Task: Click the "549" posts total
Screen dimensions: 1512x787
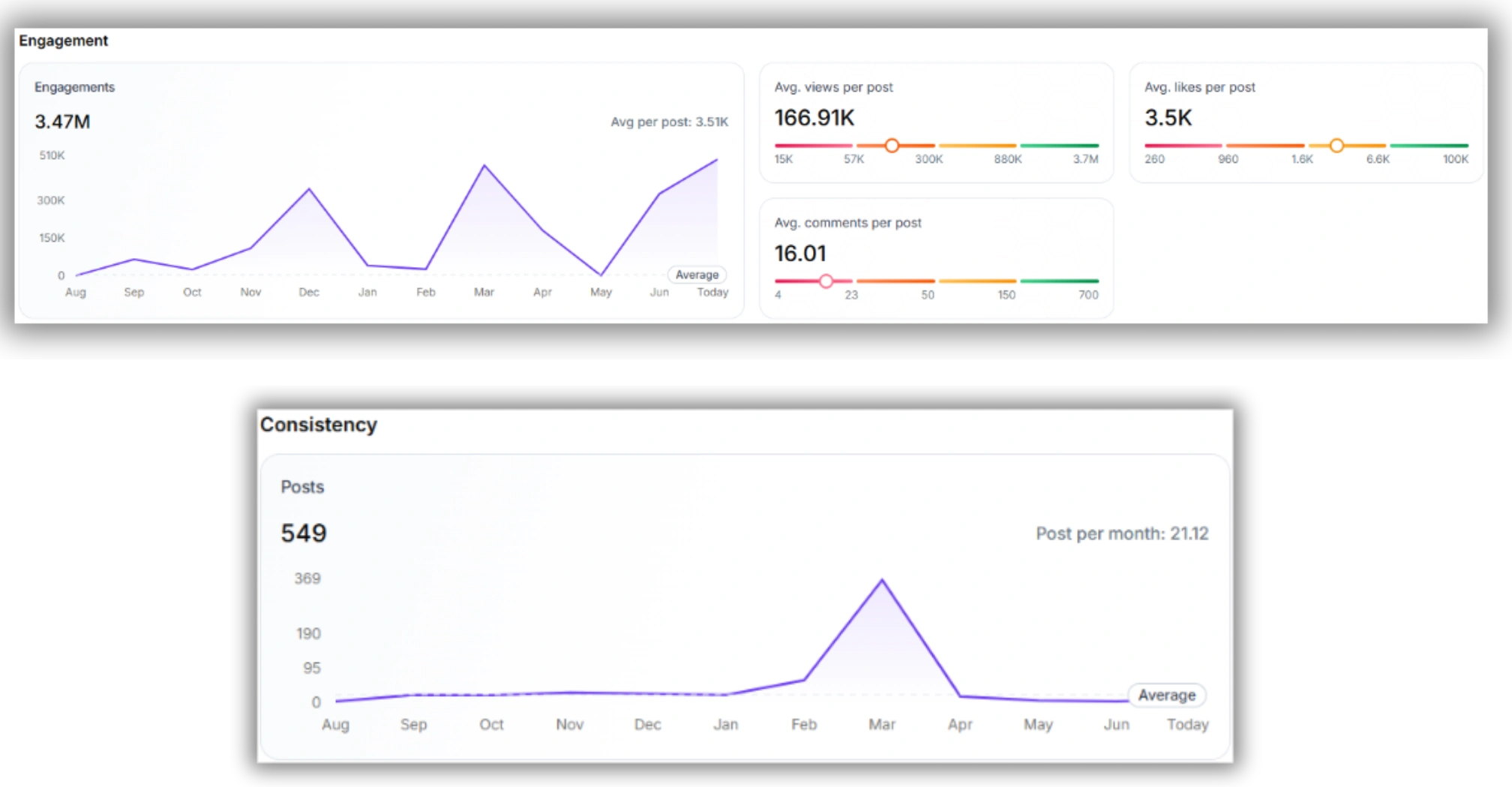Action: click(304, 533)
